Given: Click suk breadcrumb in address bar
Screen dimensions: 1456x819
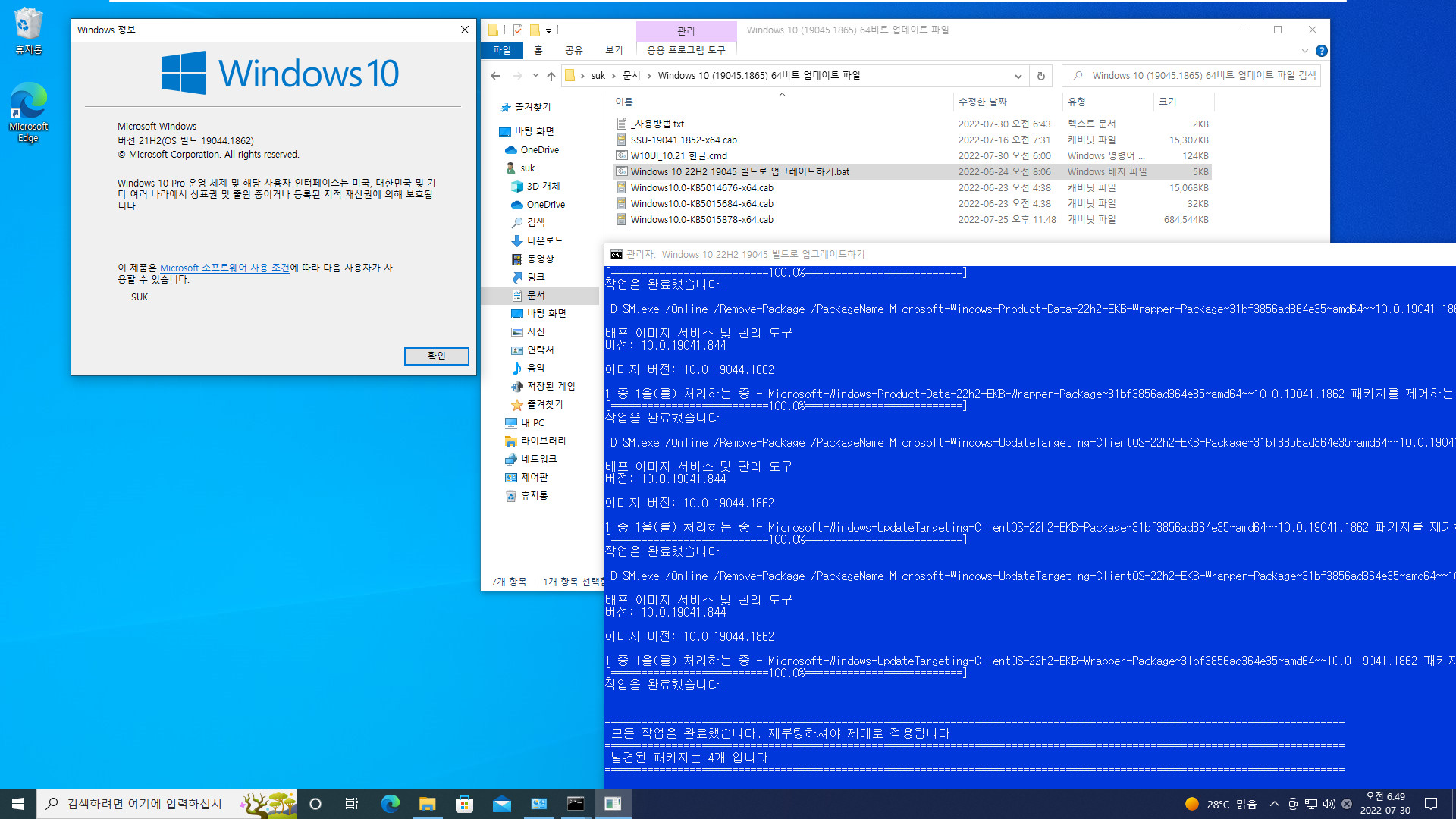Looking at the screenshot, I should pyautogui.click(x=598, y=76).
